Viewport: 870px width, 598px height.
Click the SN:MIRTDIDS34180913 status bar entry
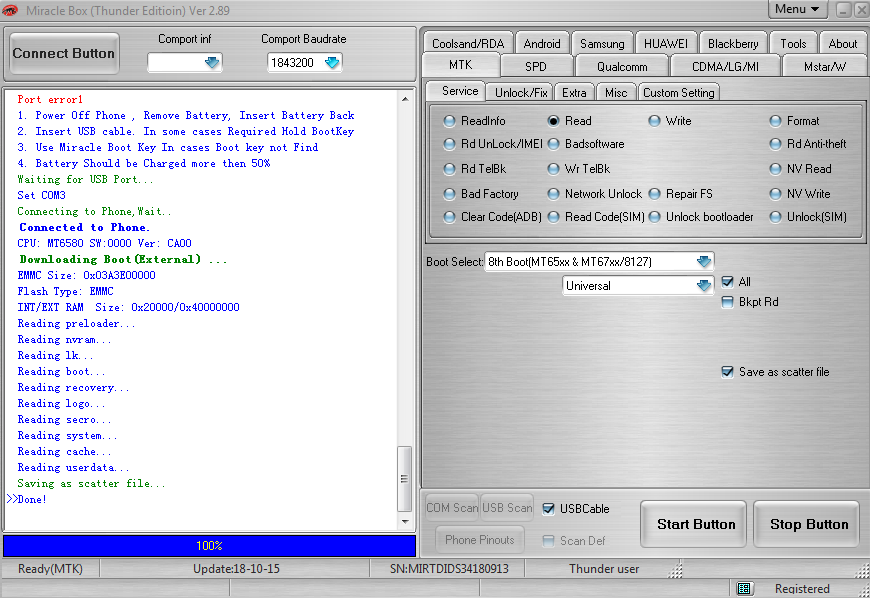[449, 569]
